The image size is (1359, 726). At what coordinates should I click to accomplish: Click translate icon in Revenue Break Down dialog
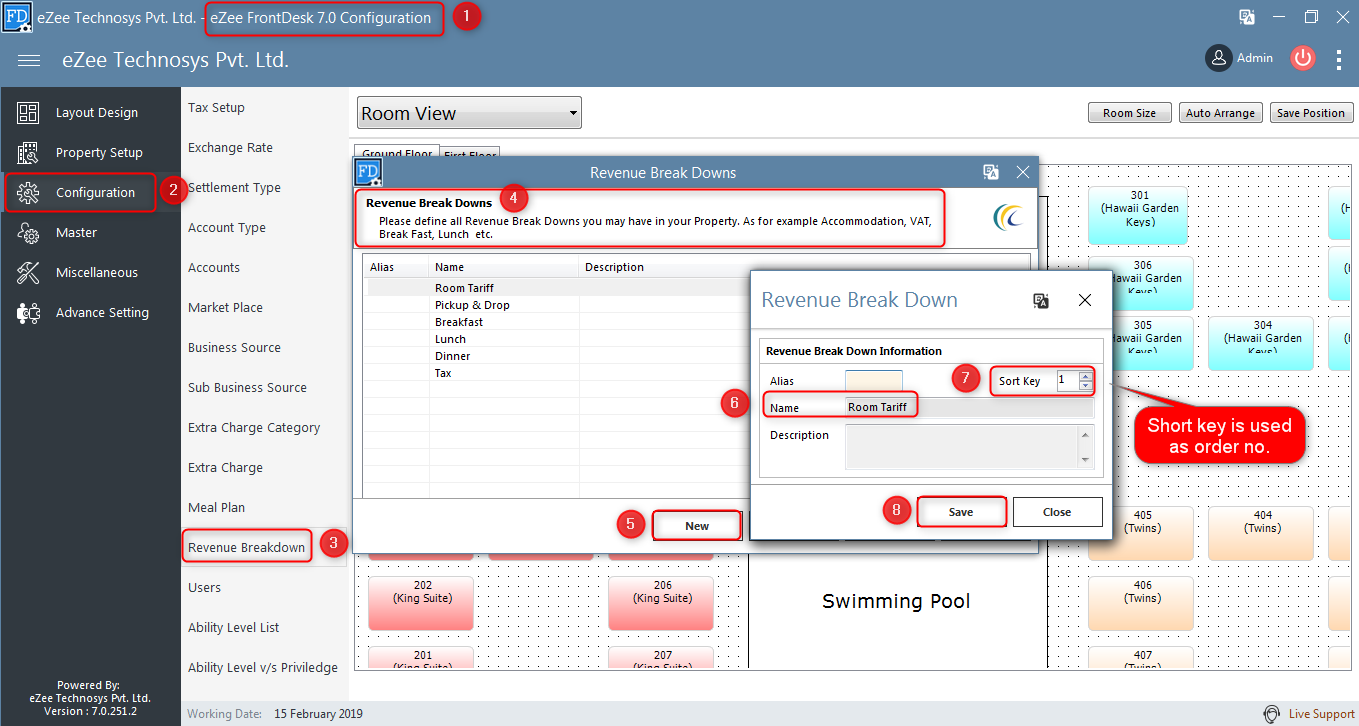click(1041, 300)
